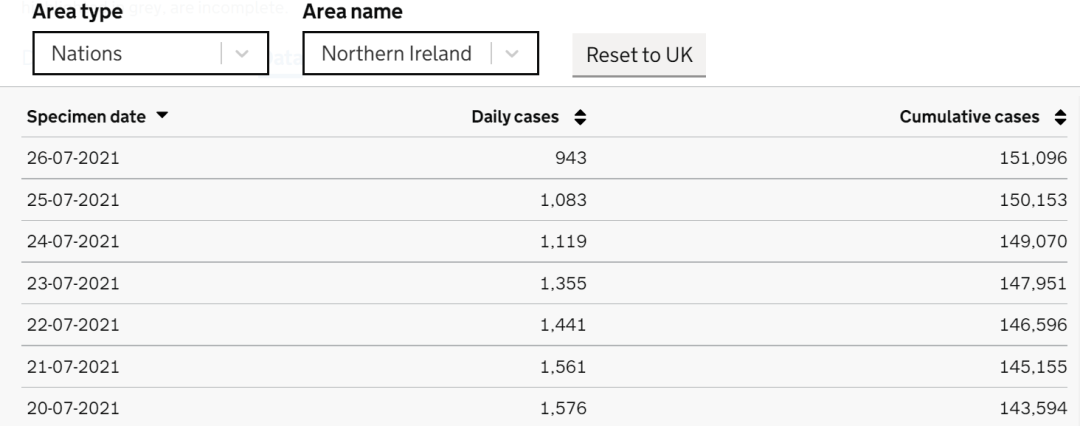
Task: Click the Area name label
Action: pyautogui.click(x=352, y=13)
